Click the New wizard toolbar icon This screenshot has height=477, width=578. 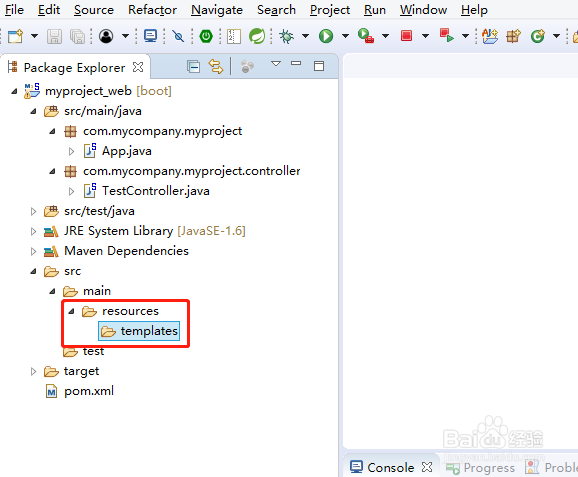click(15, 36)
